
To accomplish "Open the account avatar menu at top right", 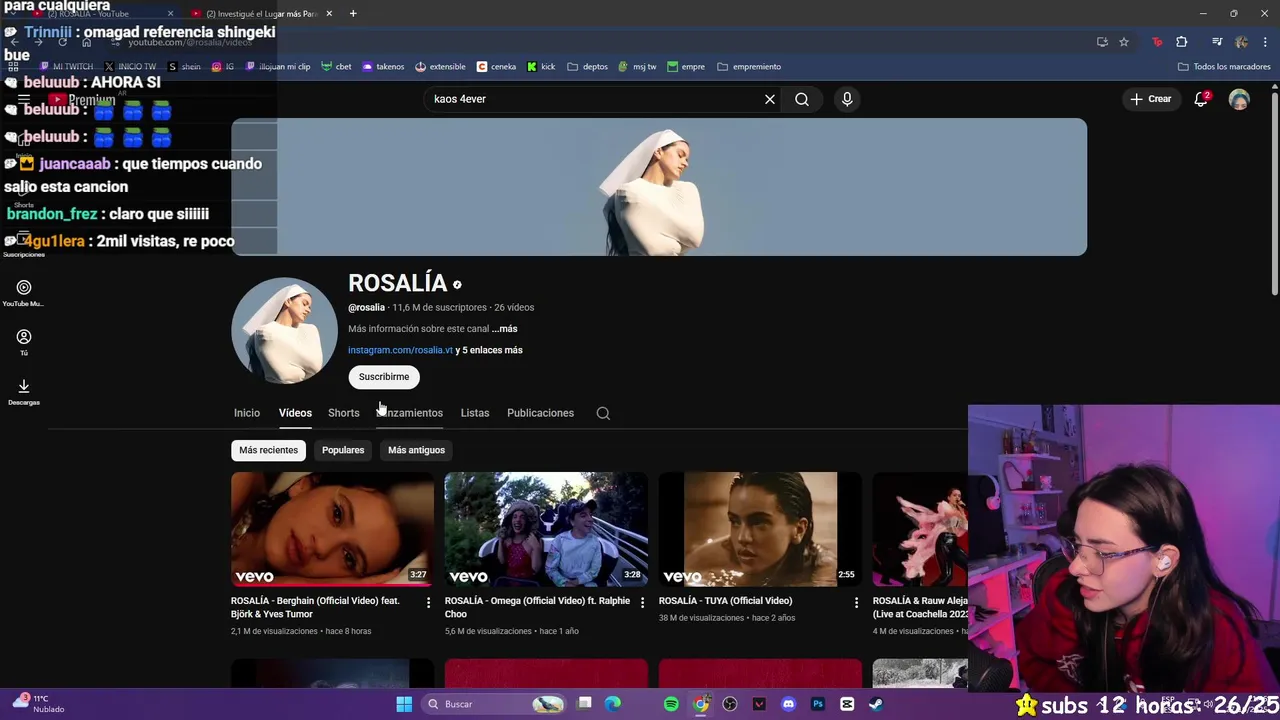I will (x=1239, y=99).
